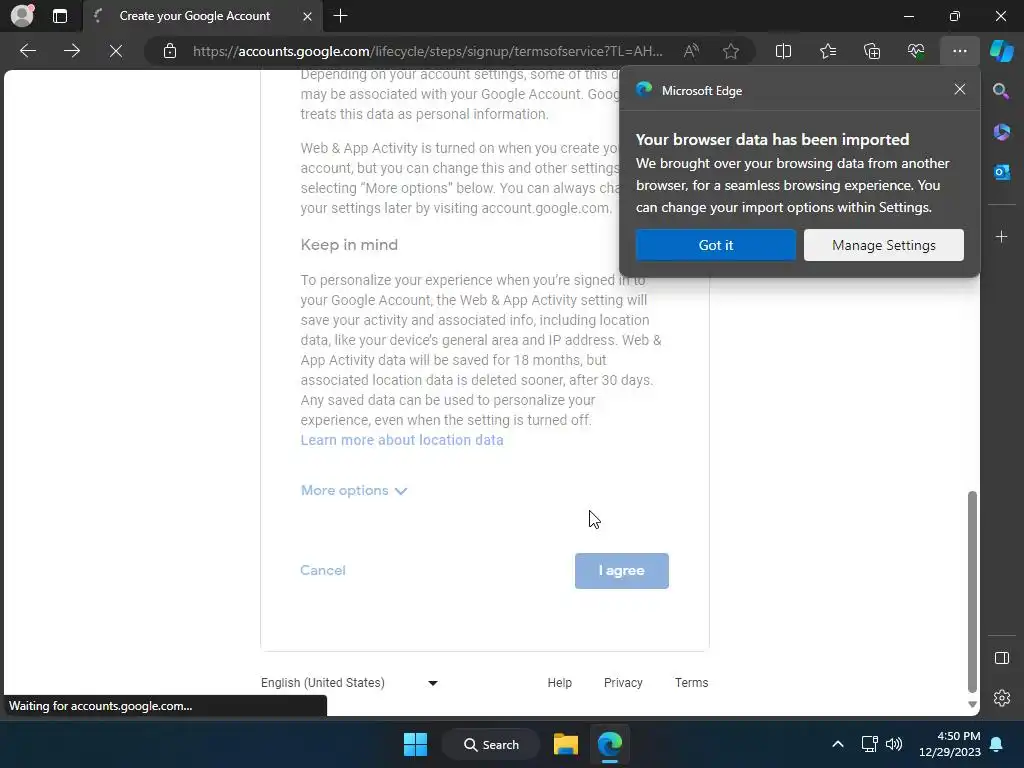Open volume control tray icon
The image size is (1024, 768).
coord(893,744)
